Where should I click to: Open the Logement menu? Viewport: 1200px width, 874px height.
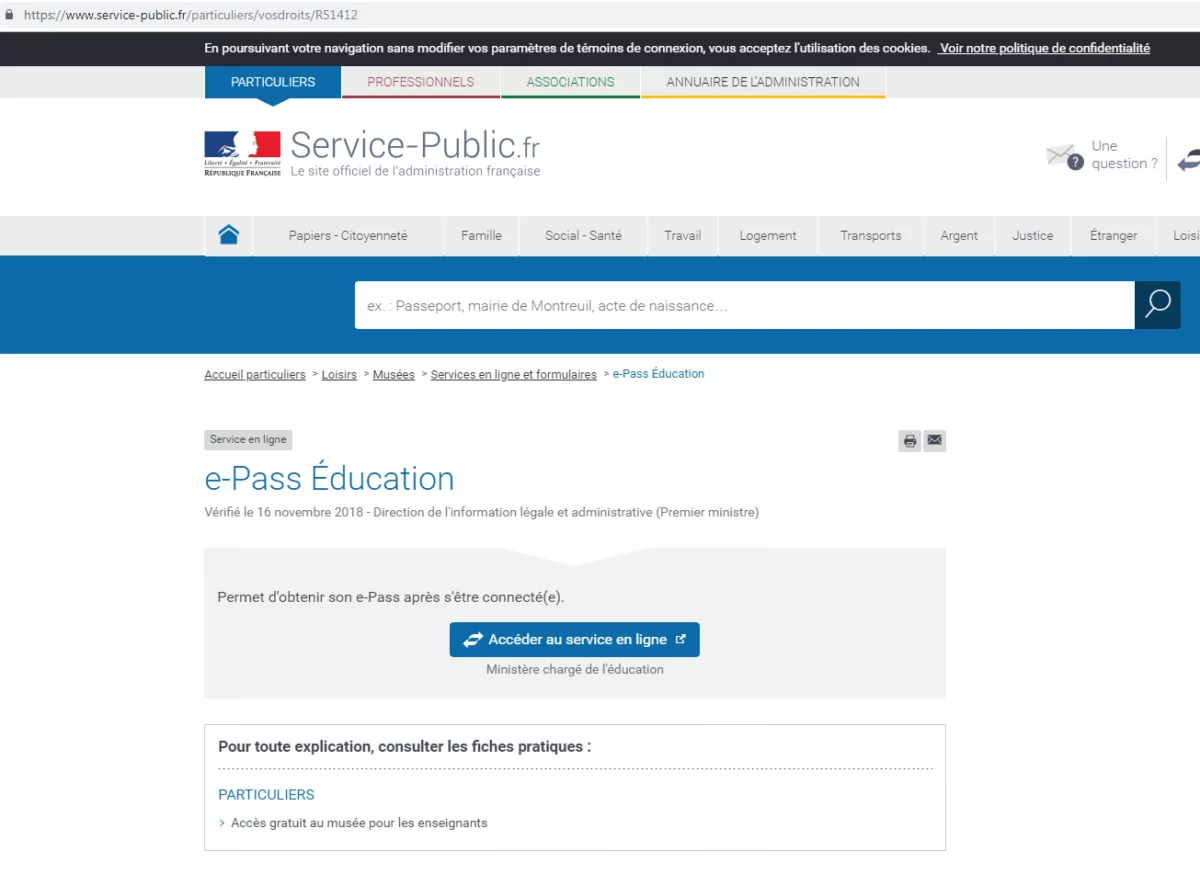pyautogui.click(x=768, y=236)
